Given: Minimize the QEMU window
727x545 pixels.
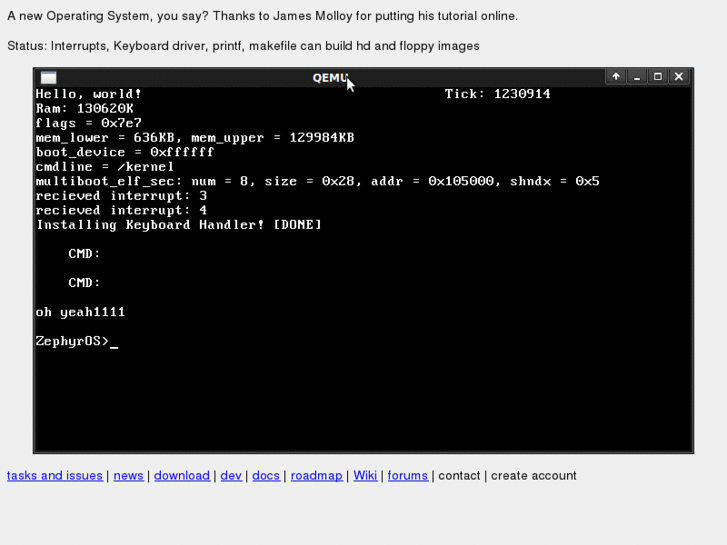Looking at the screenshot, I should [x=637, y=77].
